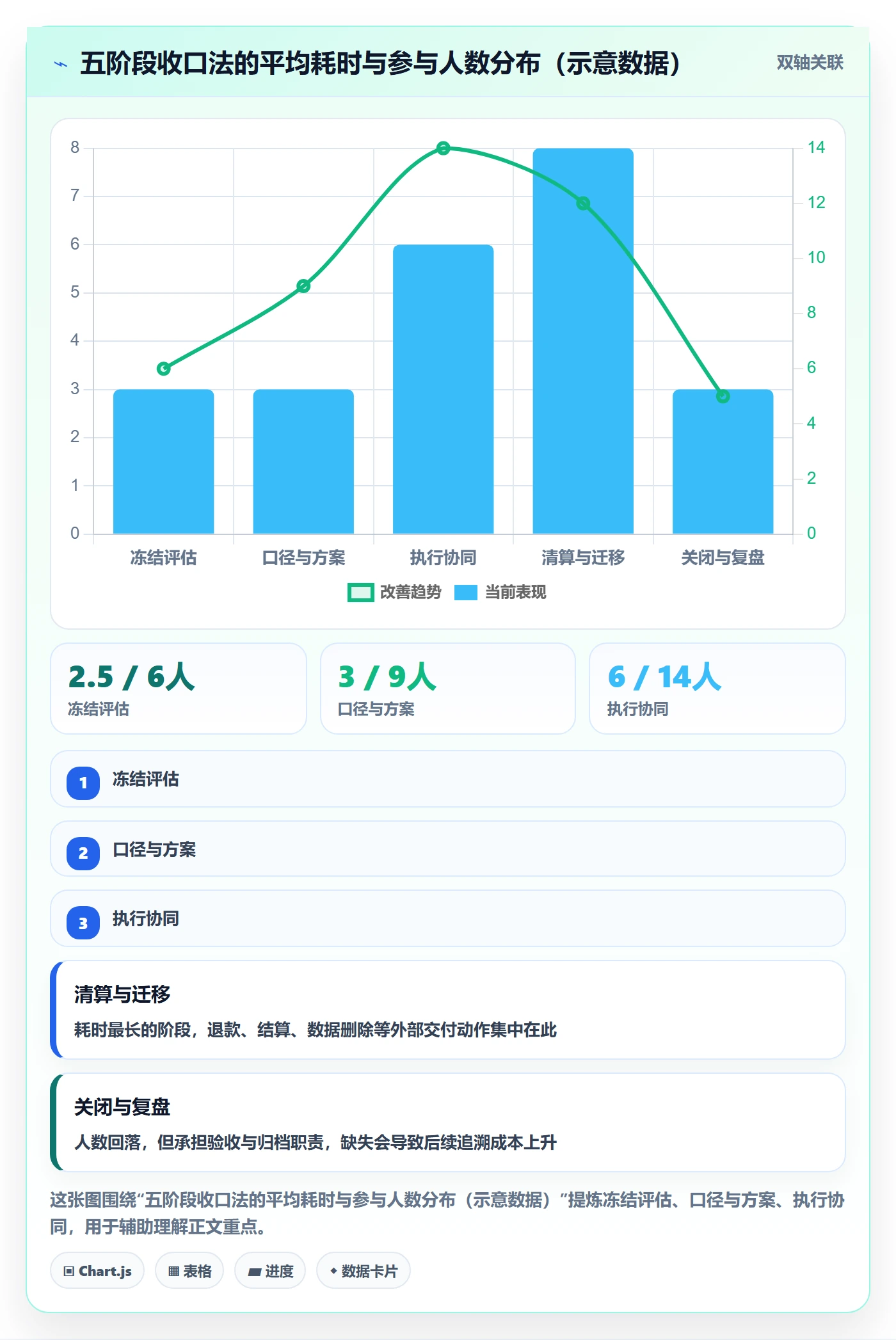Click the 当前表现 legend label
The width and height of the screenshot is (896, 1340).
pos(516,593)
